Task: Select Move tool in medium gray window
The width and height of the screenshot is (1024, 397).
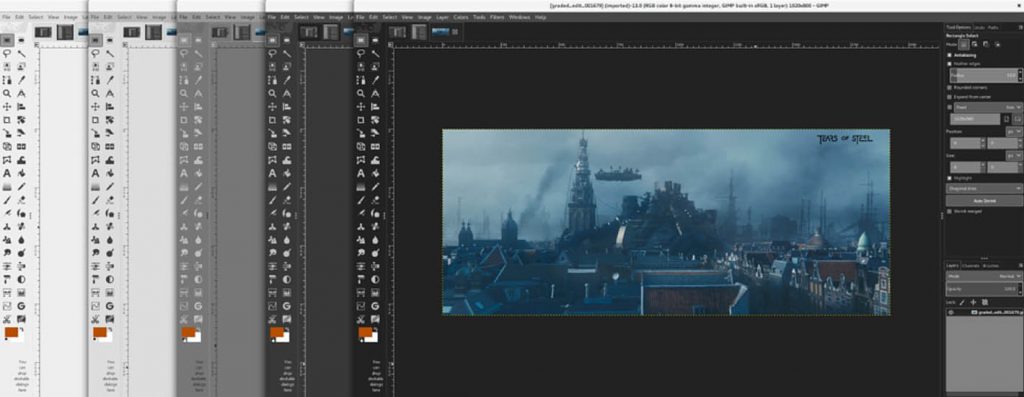Action: (184, 106)
